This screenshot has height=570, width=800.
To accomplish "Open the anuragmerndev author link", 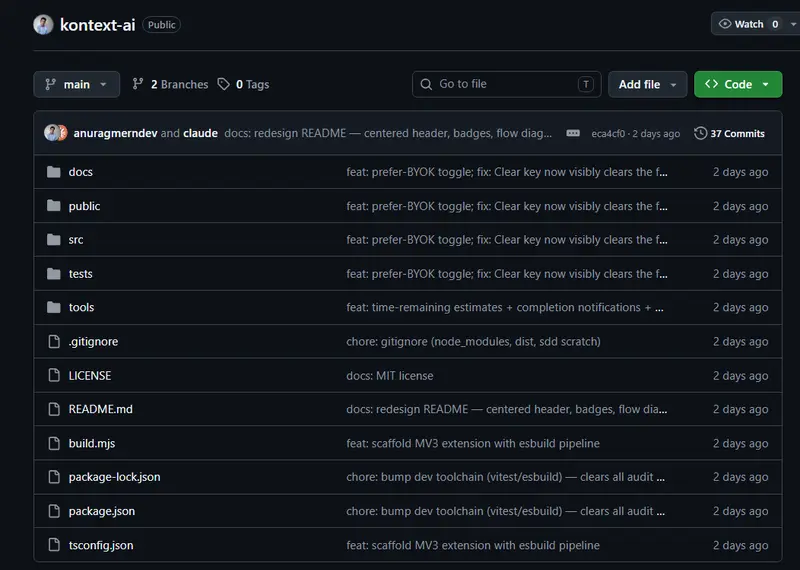I will (x=115, y=133).
